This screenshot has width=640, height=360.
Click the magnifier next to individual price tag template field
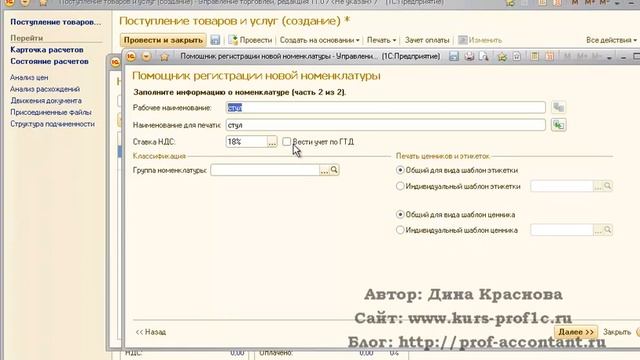pyautogui.click(x=608, y=230)
